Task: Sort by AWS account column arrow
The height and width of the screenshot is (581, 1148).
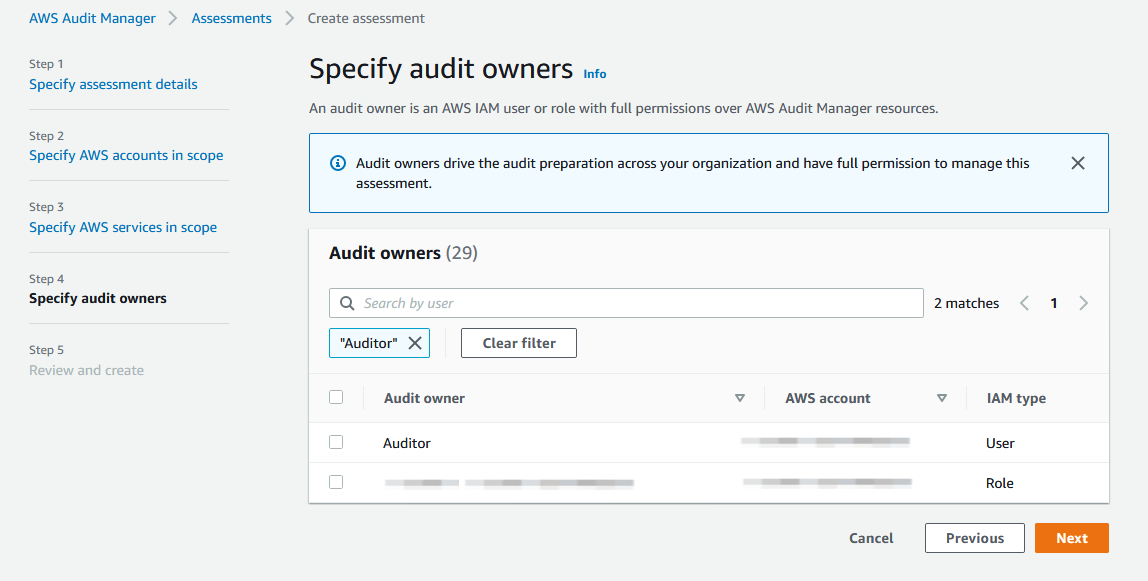Action: pyautogui.click(x=942, y=398)
